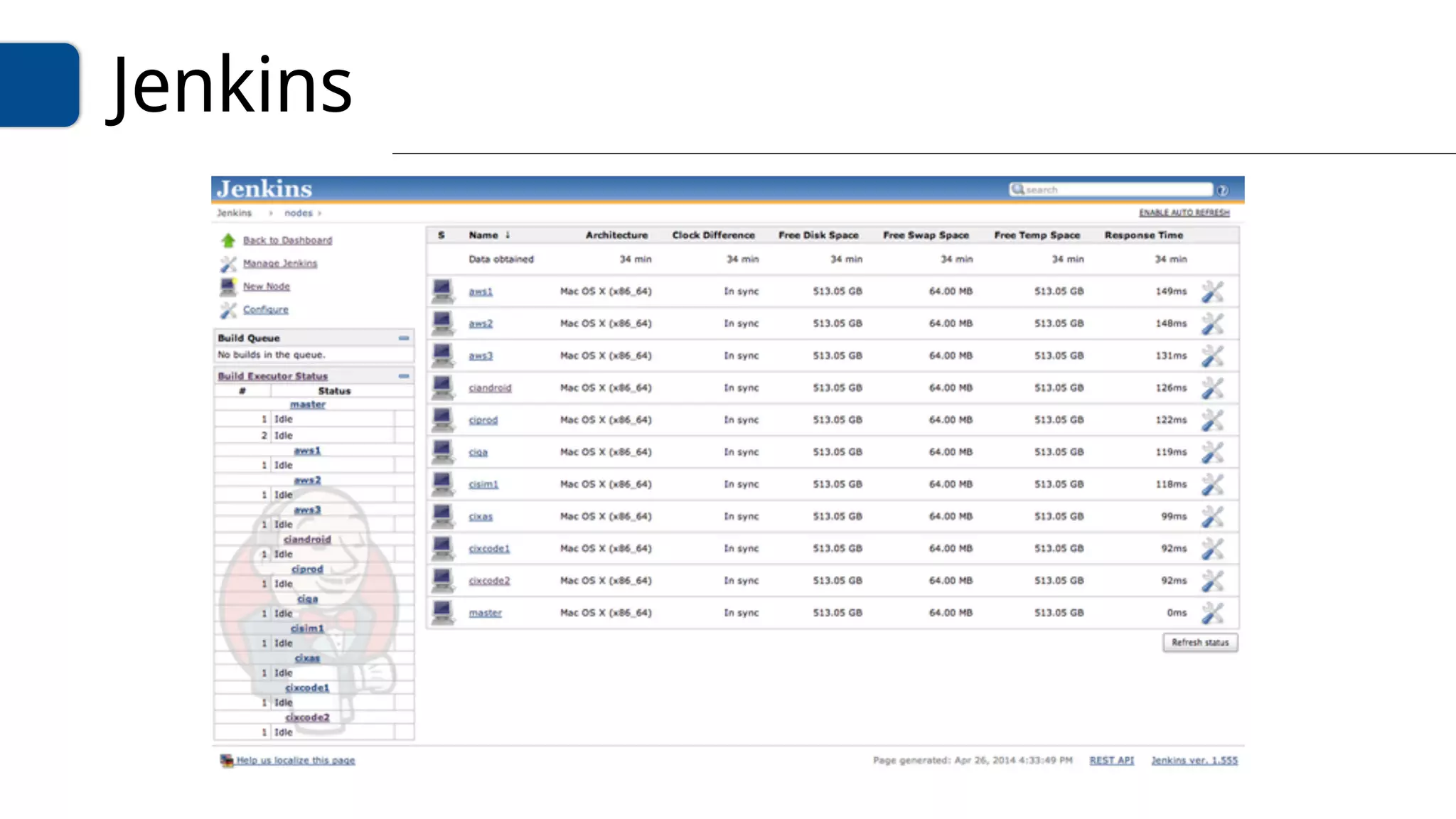Click the computer status icon for ciandroid

(x=443, y=388)
